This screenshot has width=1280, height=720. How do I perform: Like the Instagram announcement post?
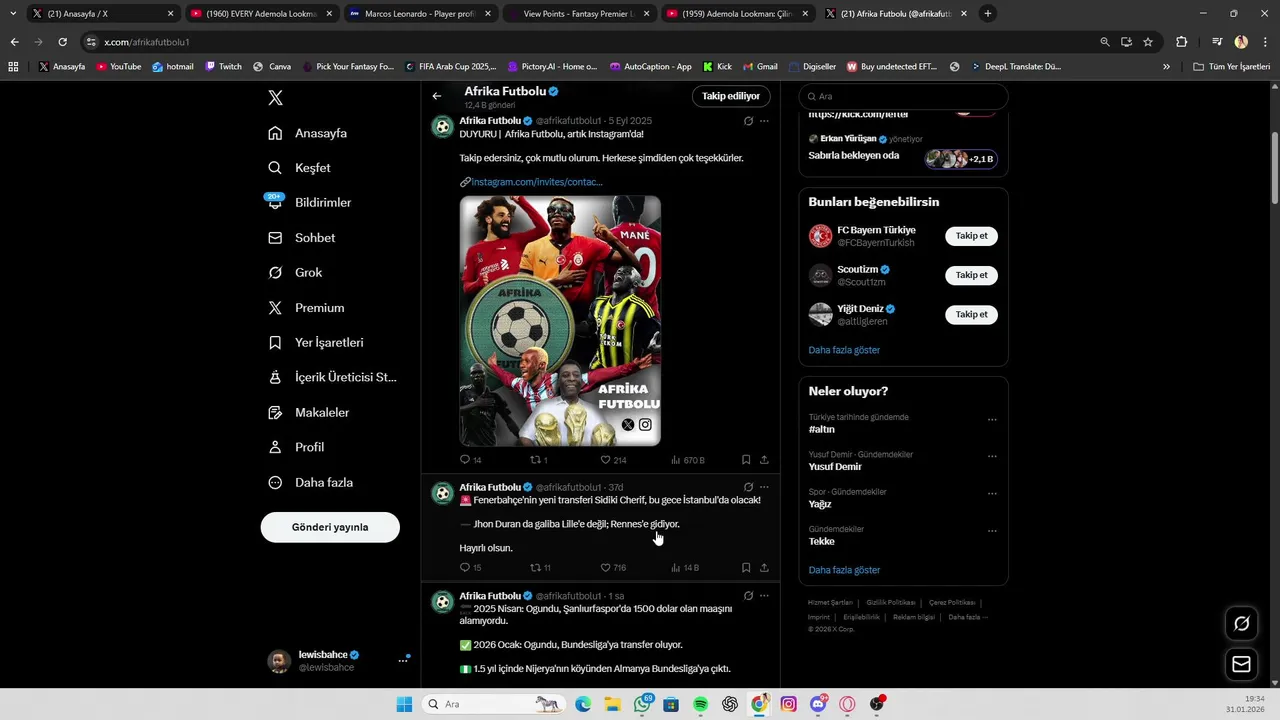point(613,460)
